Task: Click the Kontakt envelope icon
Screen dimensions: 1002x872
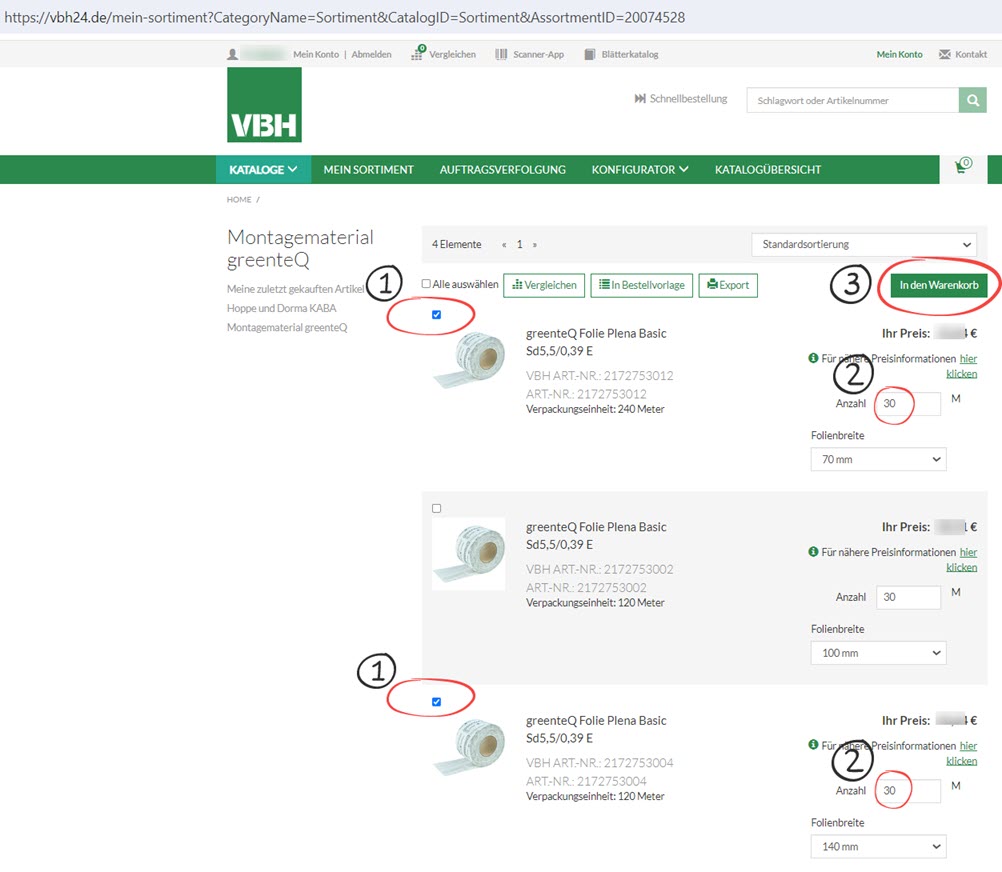Action: pos(944,54)
